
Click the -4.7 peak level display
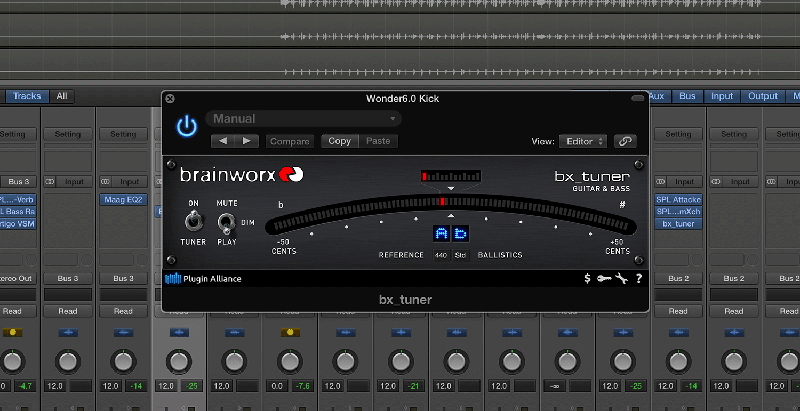pyautogui.click(x=26, y=386)
